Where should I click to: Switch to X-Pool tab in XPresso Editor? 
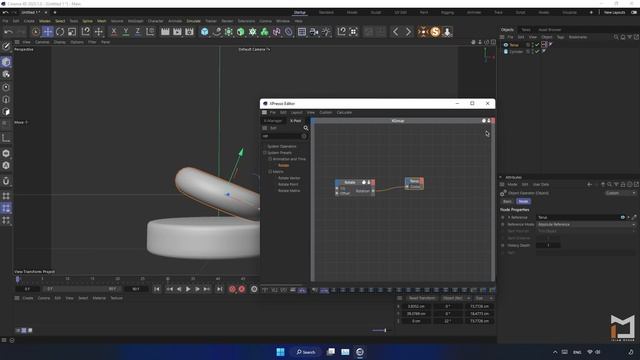(x=296, y=121)
